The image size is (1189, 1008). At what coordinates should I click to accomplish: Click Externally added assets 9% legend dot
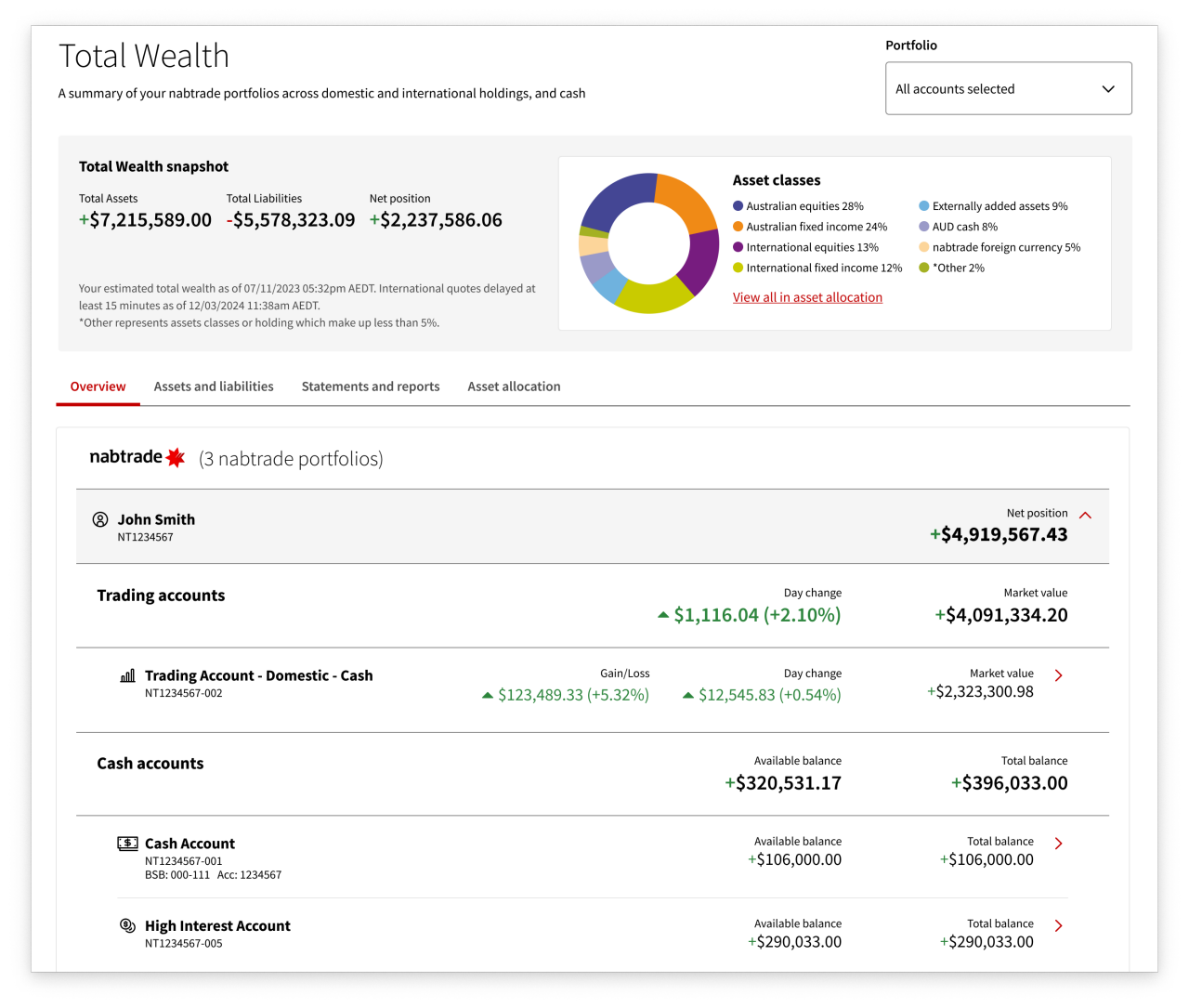[924, 206]
